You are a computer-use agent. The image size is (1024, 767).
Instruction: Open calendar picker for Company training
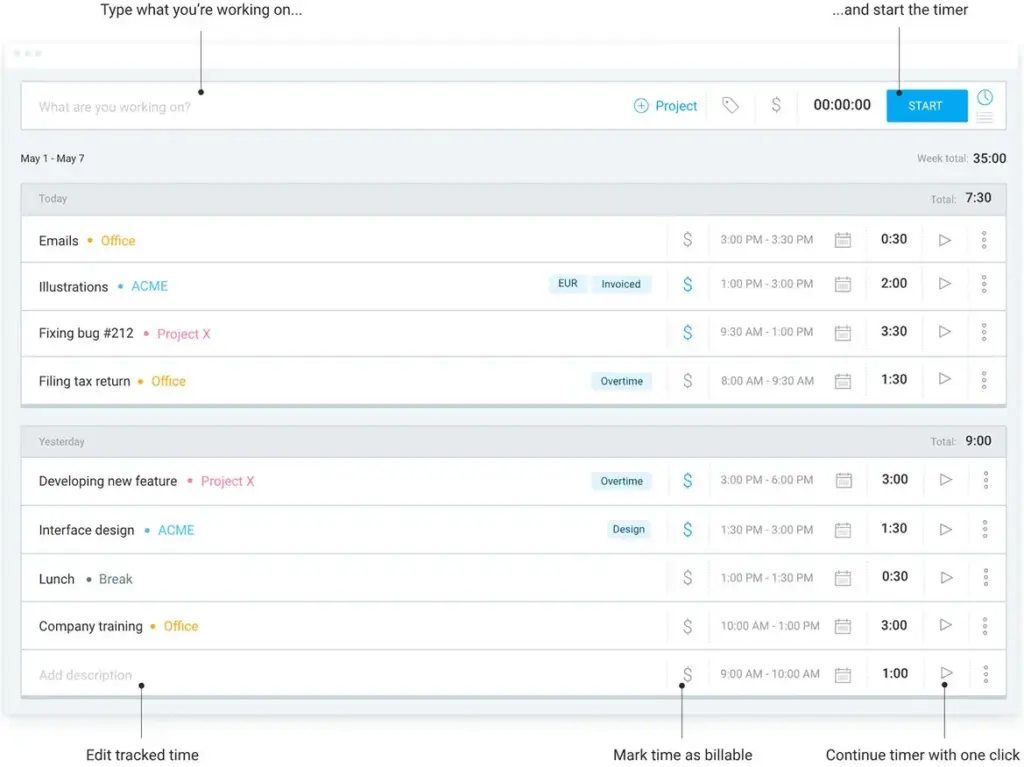pyautogui.click(x=843, y=626)
